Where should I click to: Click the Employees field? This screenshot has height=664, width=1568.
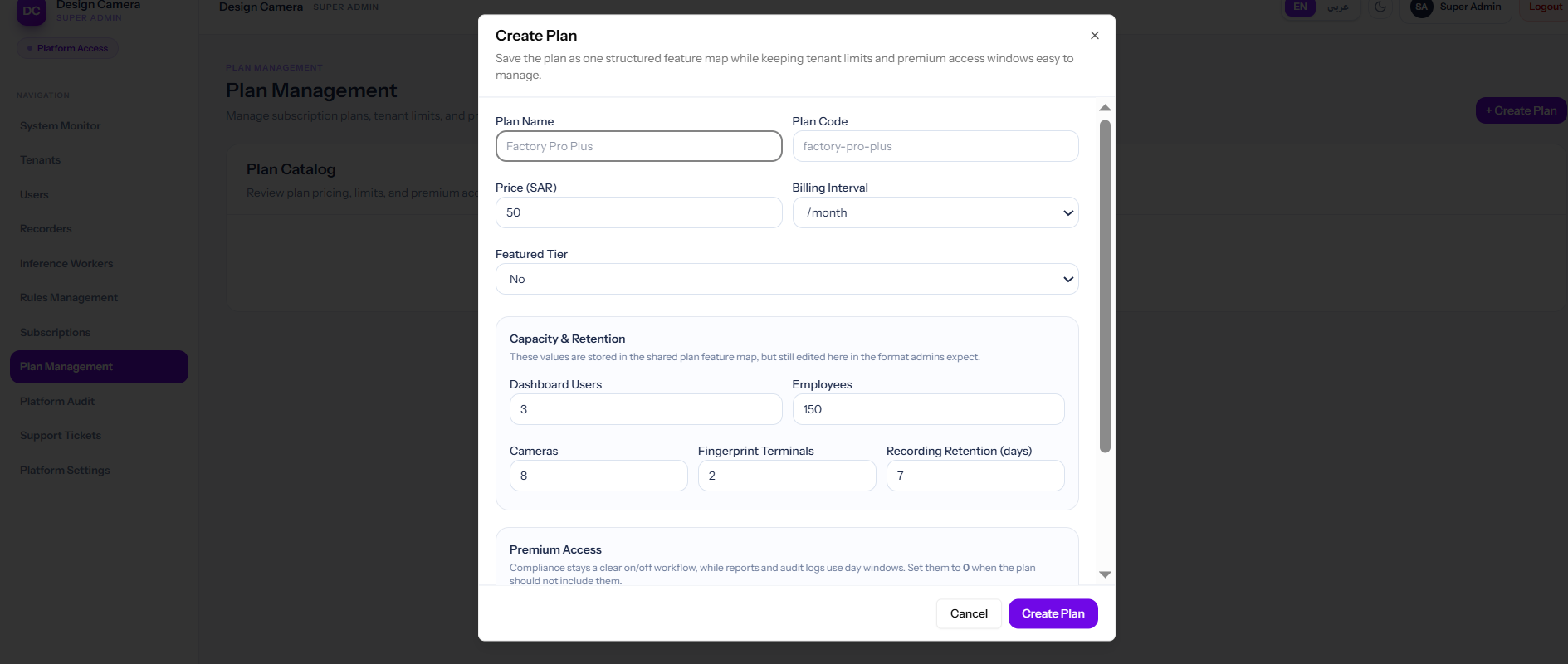928,409
